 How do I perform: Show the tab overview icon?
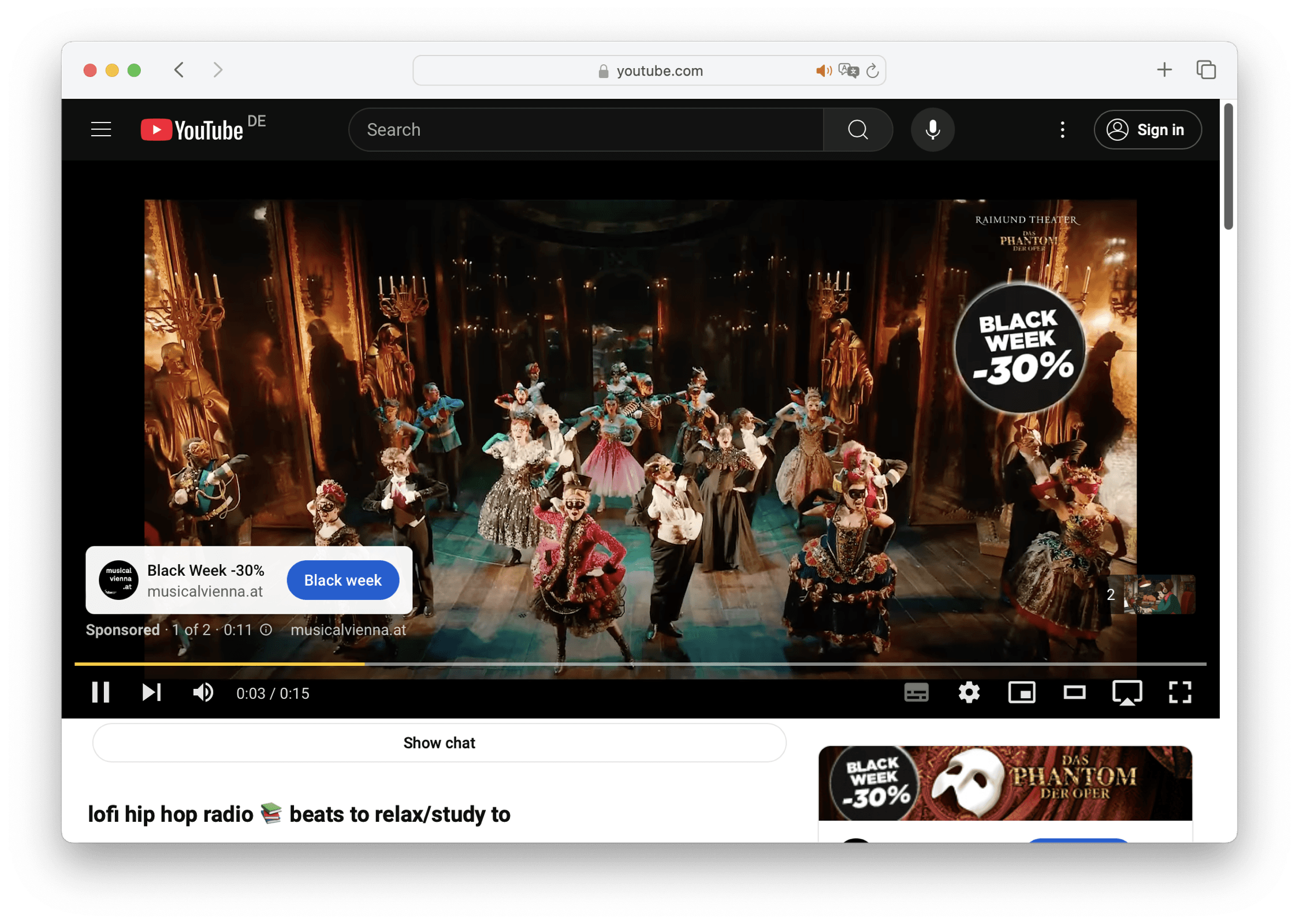coord(1205,70)
